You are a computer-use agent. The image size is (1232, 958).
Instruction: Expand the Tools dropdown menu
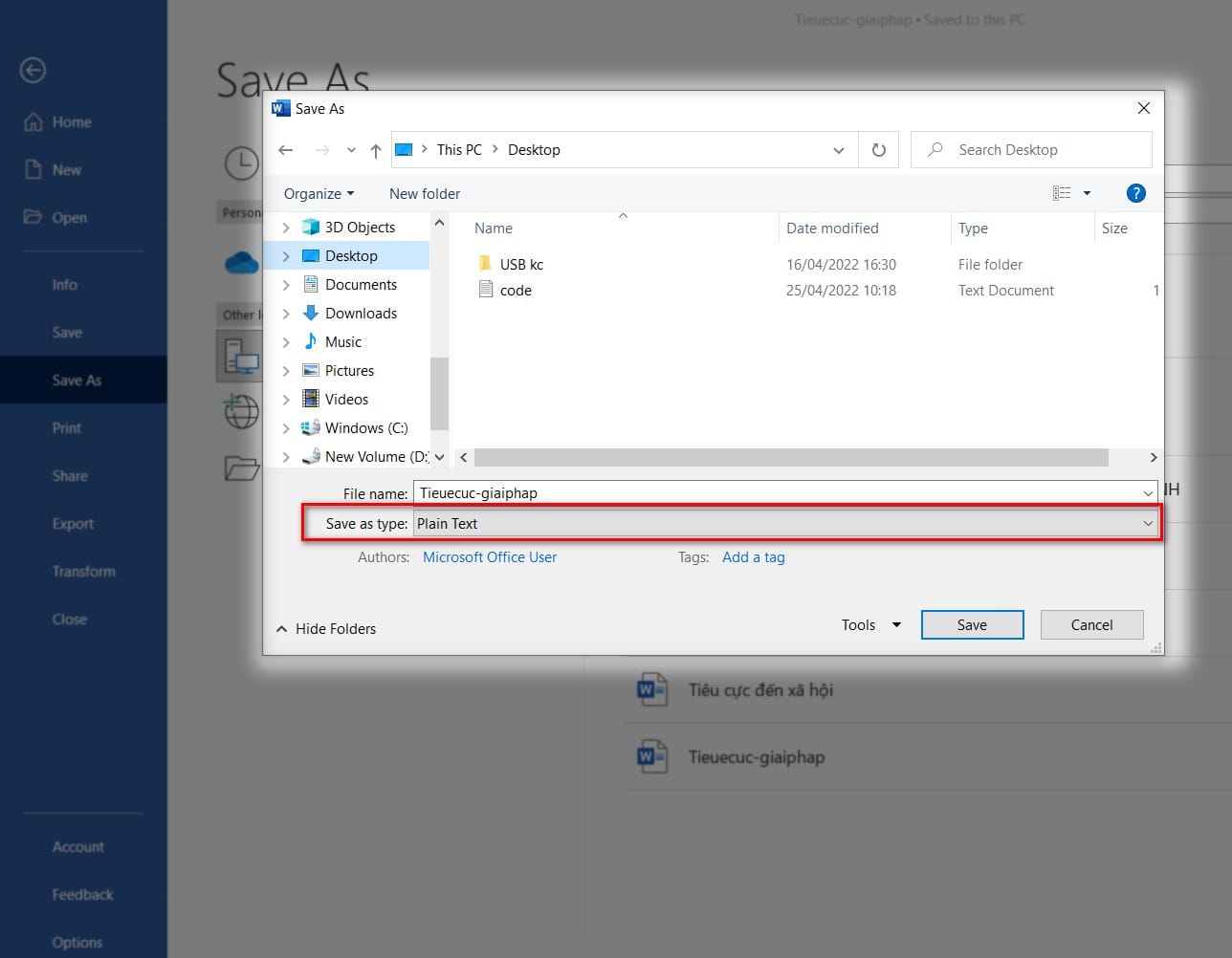pos(870,625)
